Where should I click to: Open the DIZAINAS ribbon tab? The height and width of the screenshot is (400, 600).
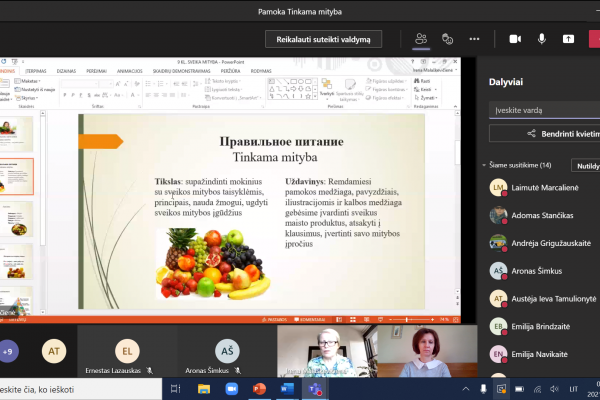pyautogui.click(x=66, y=71)
